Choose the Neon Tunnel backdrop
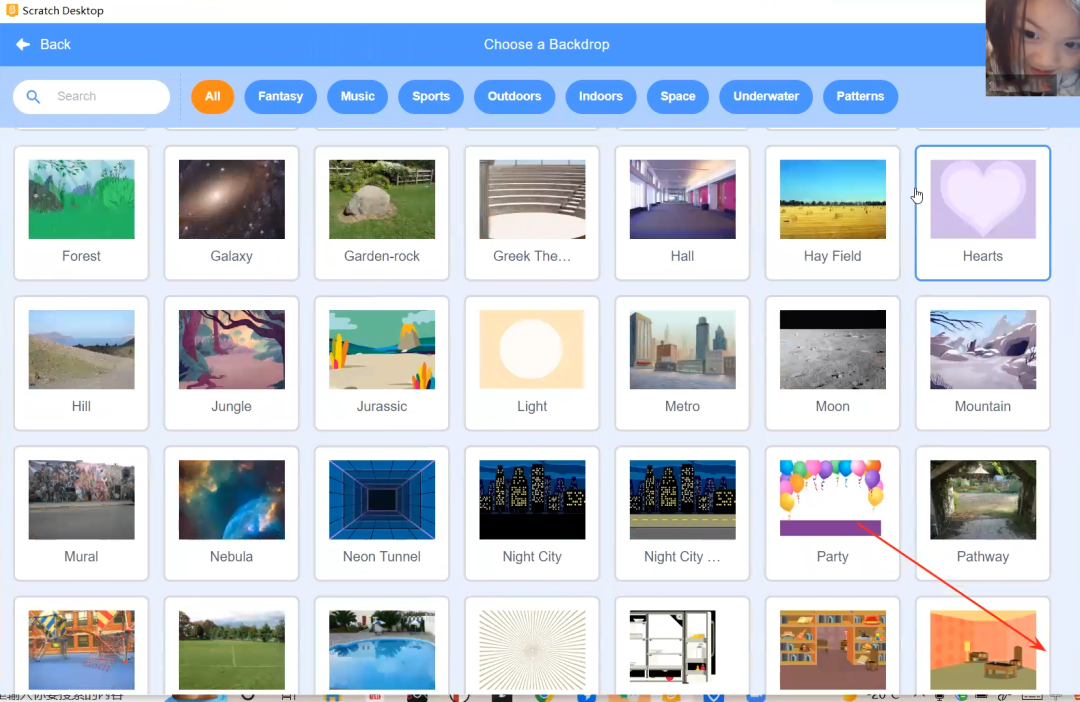The image size is (1080, 702). coord(382,513)
